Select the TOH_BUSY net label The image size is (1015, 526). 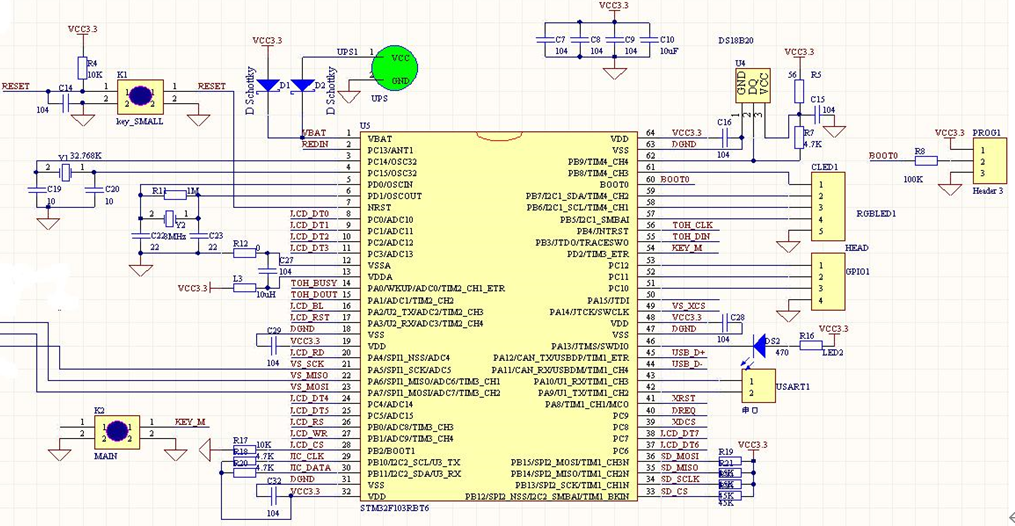pyautogui.click(x=314, y=283)
